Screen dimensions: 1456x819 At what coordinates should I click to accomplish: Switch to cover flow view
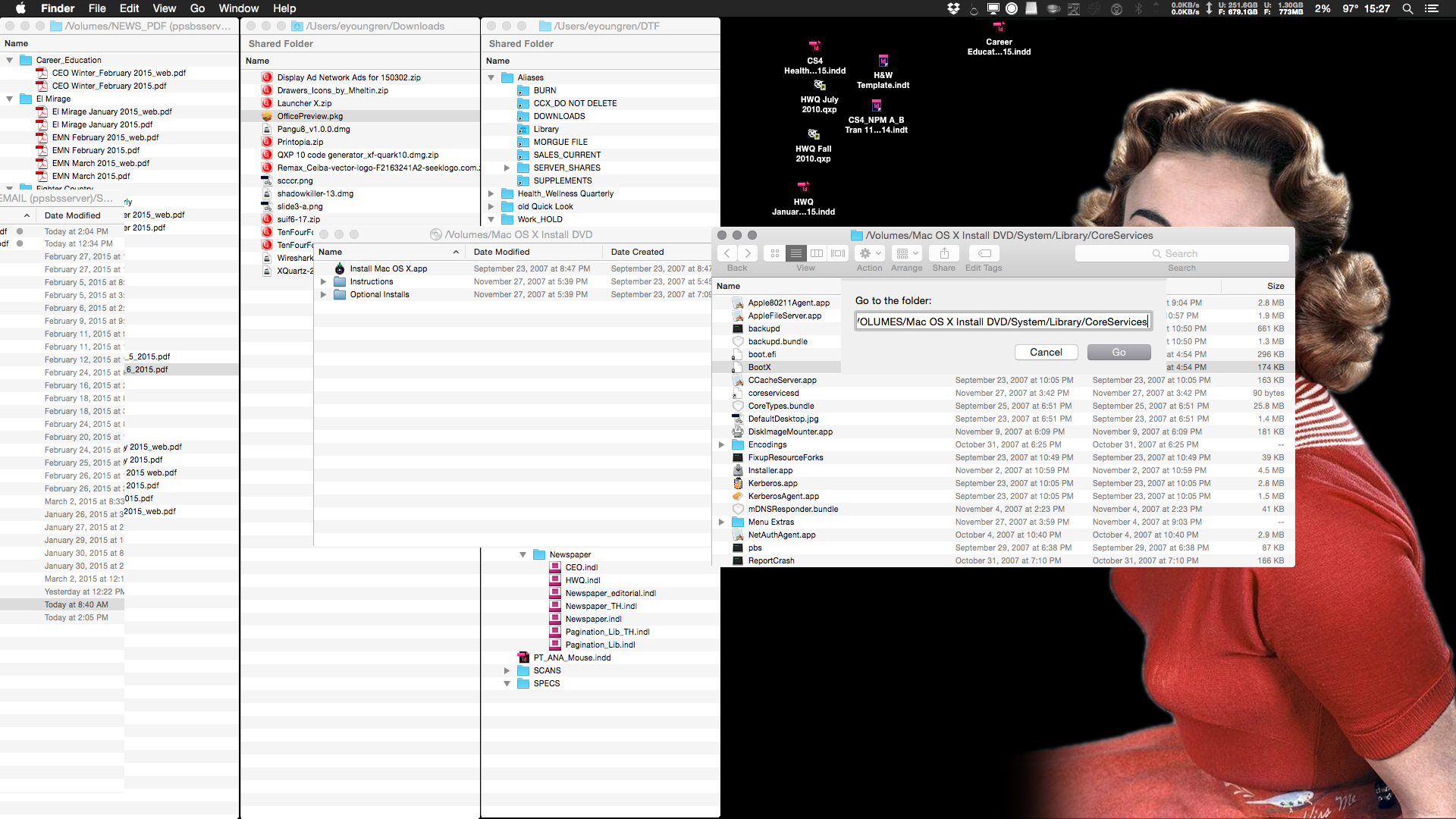tap(837, 253)
